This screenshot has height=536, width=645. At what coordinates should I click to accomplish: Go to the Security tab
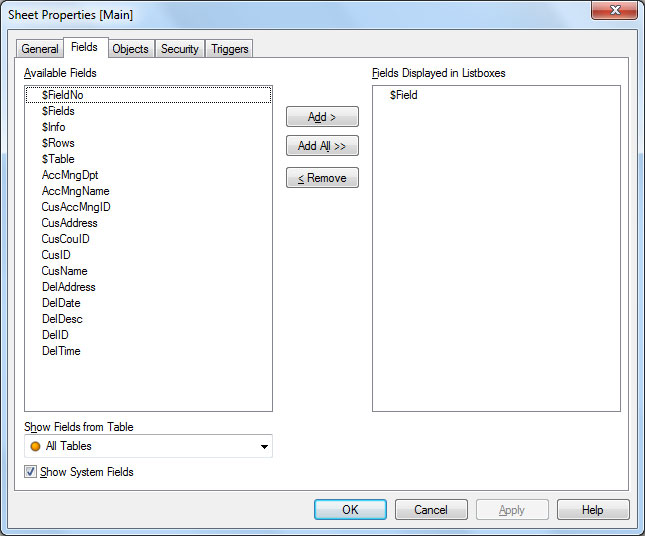click(180, 49)
